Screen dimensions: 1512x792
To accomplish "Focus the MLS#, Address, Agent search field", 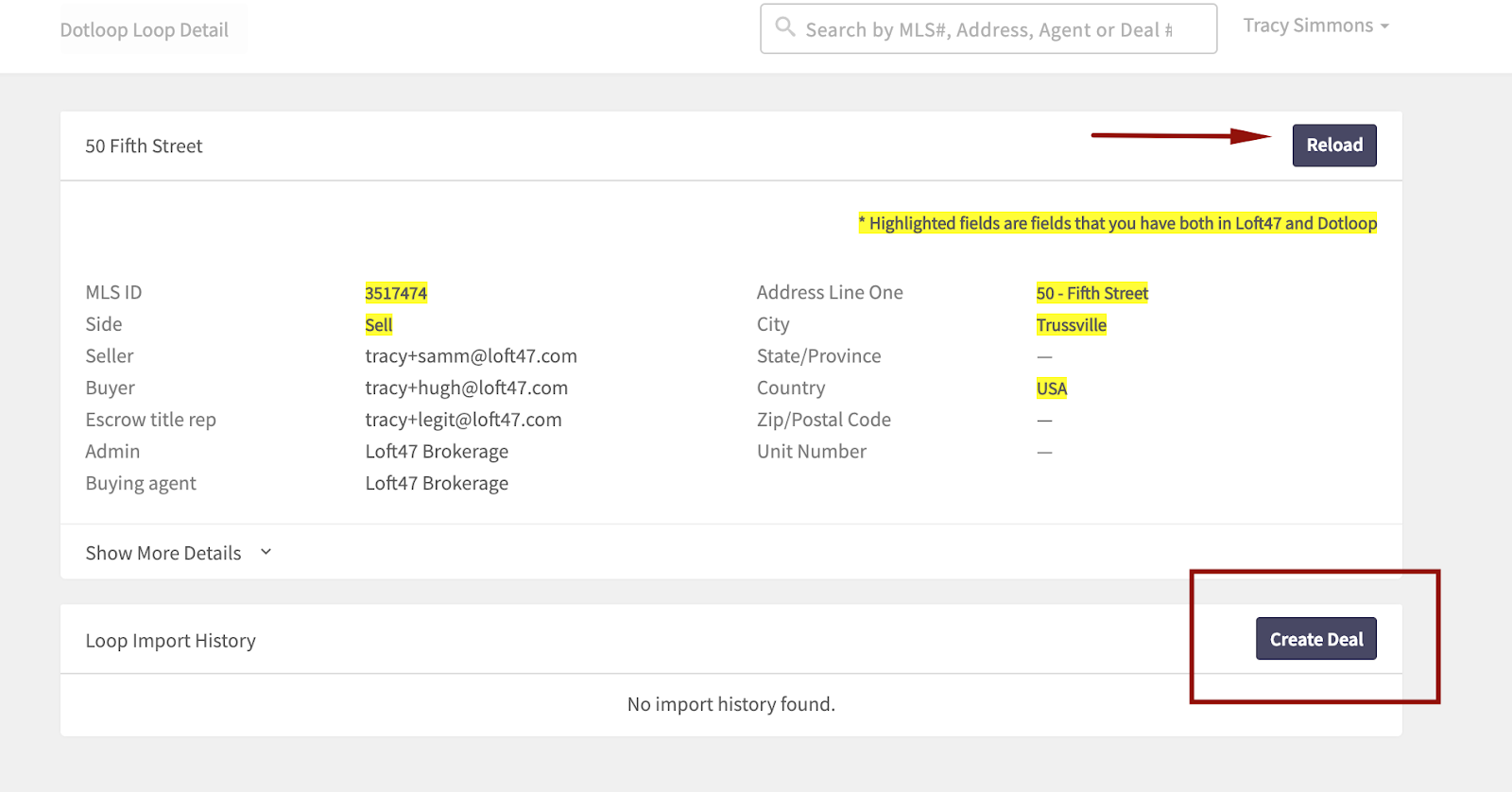I will (988, 29).
